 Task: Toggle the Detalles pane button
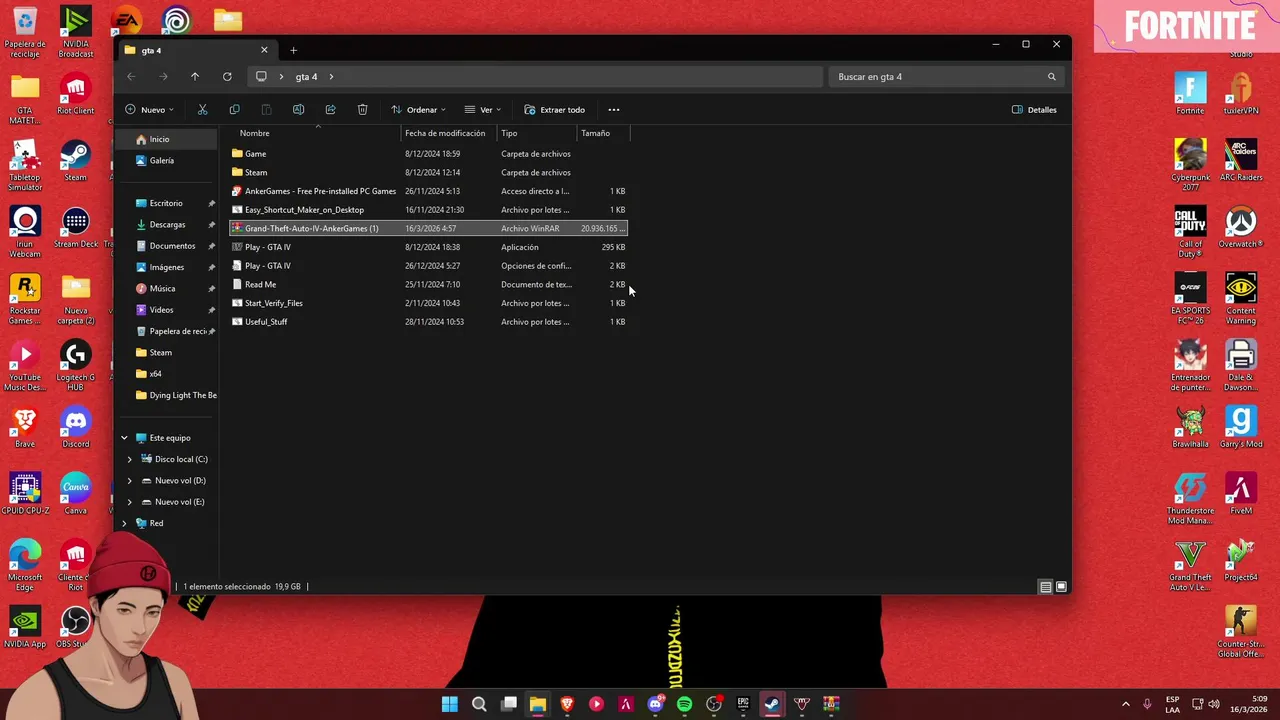coord(1034,110)
